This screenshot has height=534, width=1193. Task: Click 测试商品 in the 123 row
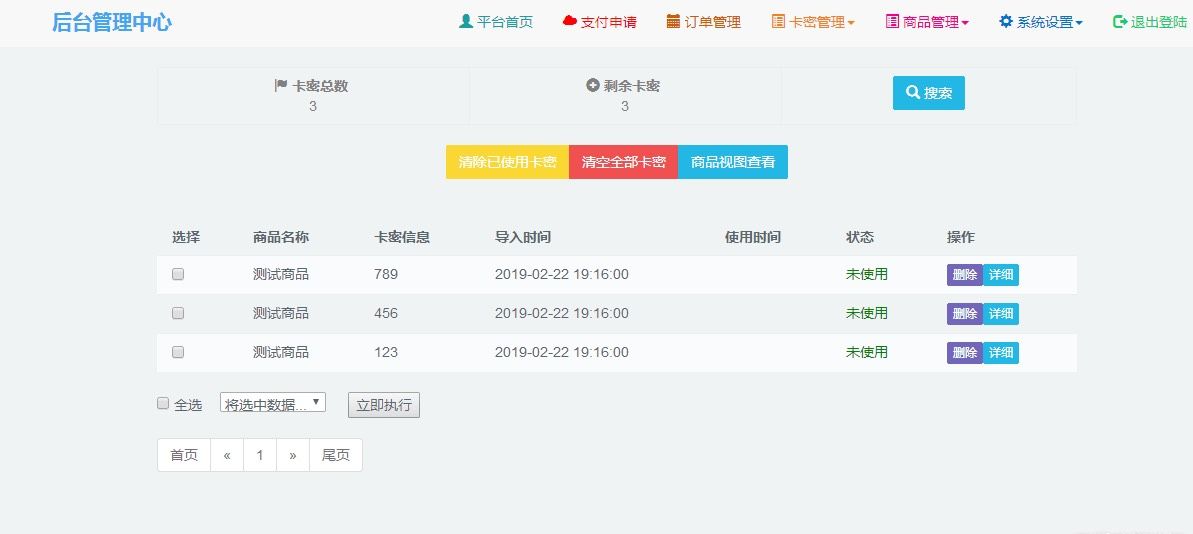tap(281, 353)
